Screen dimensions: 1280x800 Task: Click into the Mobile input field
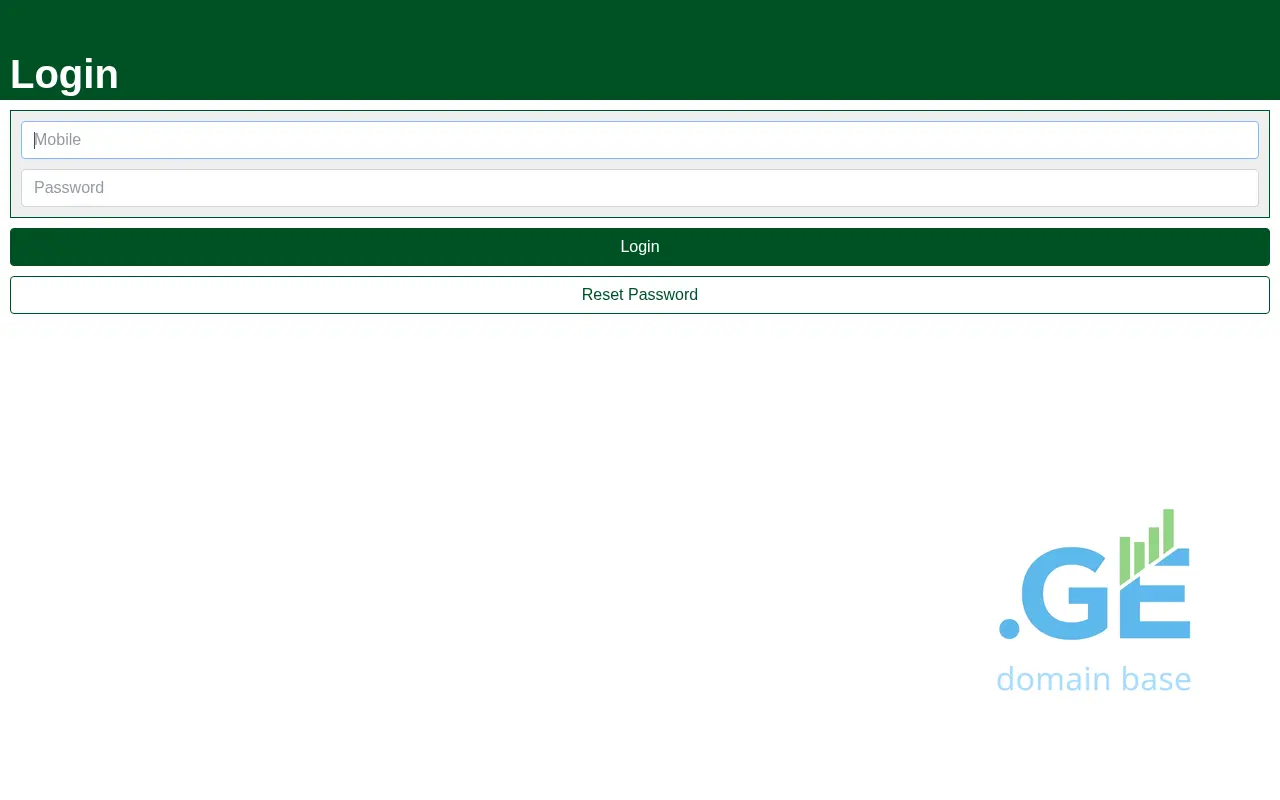640,140
